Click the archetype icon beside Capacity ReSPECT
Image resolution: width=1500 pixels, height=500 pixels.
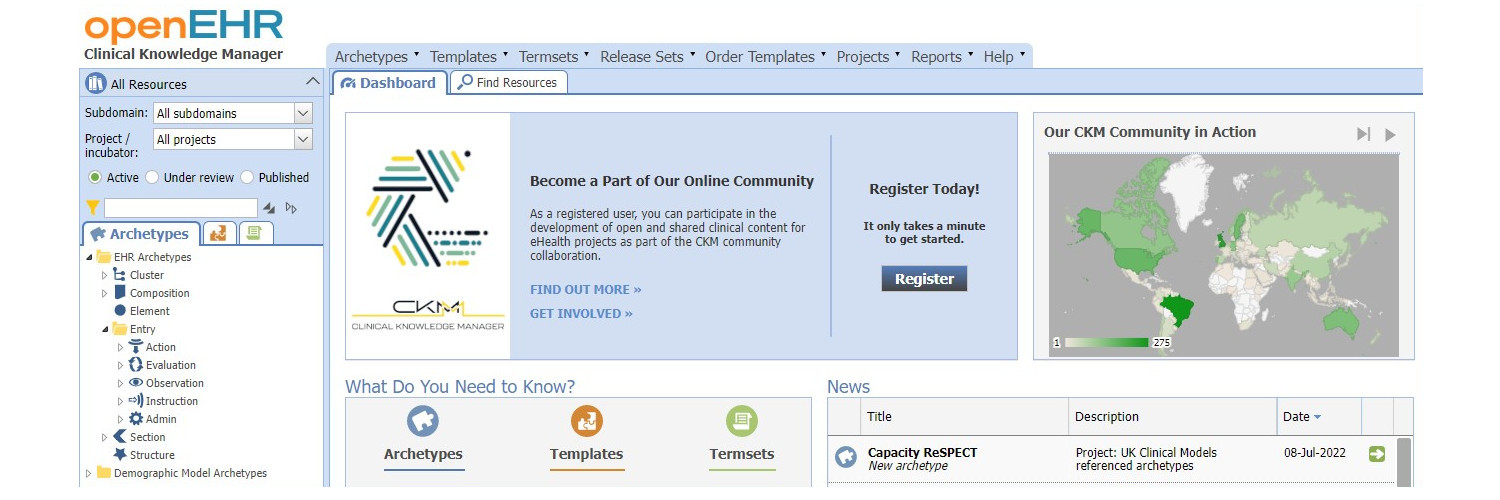pos(846,457)
